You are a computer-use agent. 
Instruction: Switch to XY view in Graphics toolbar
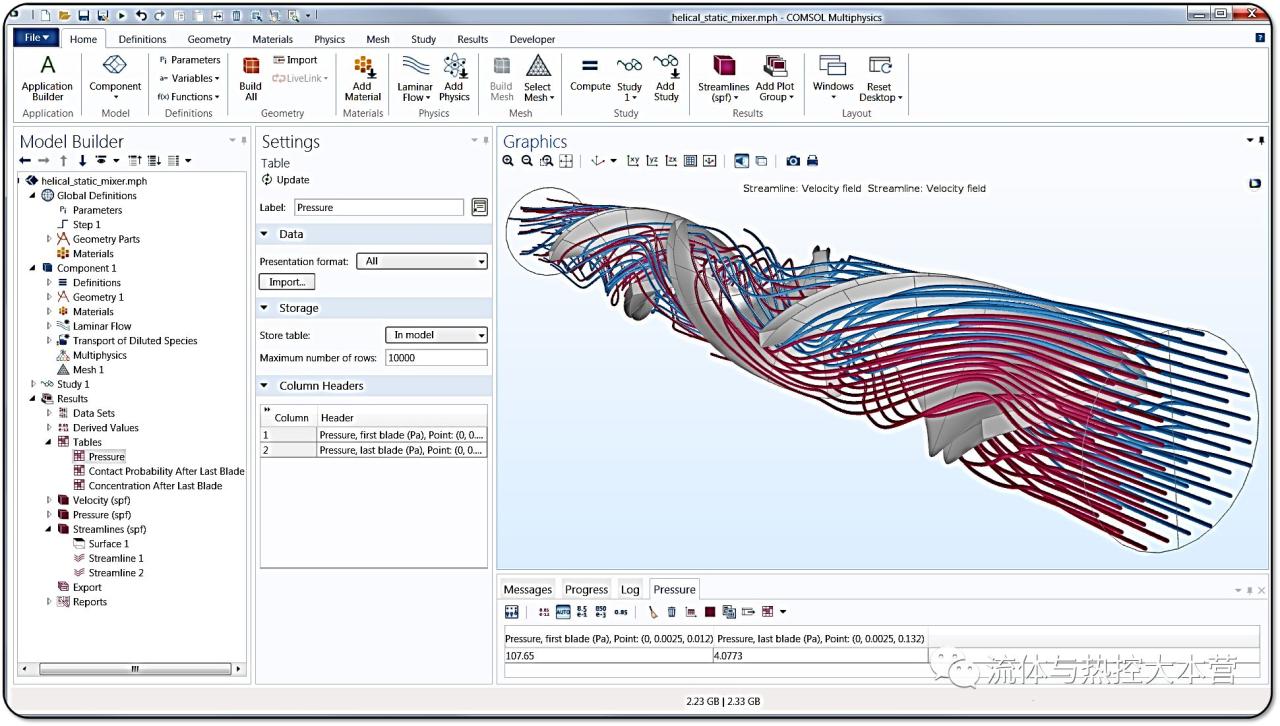(633, 161)
